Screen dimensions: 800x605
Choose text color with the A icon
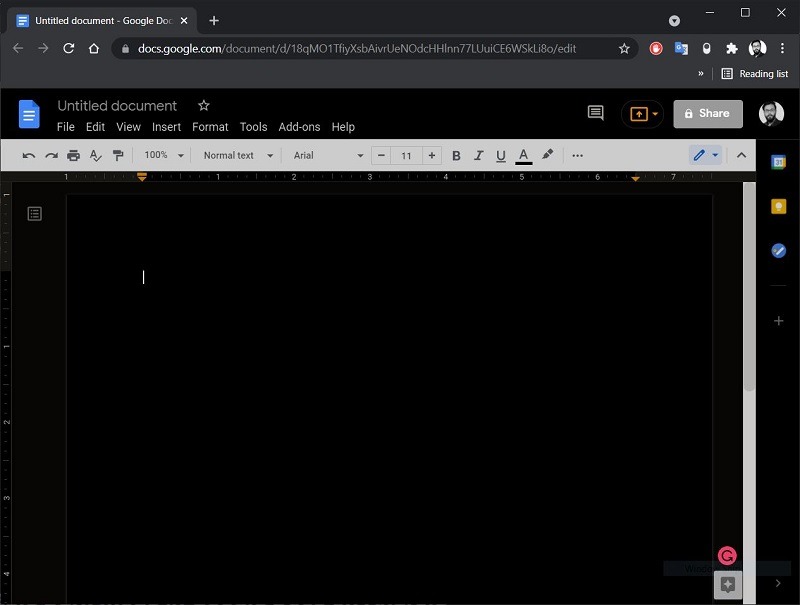pos(523,156)
